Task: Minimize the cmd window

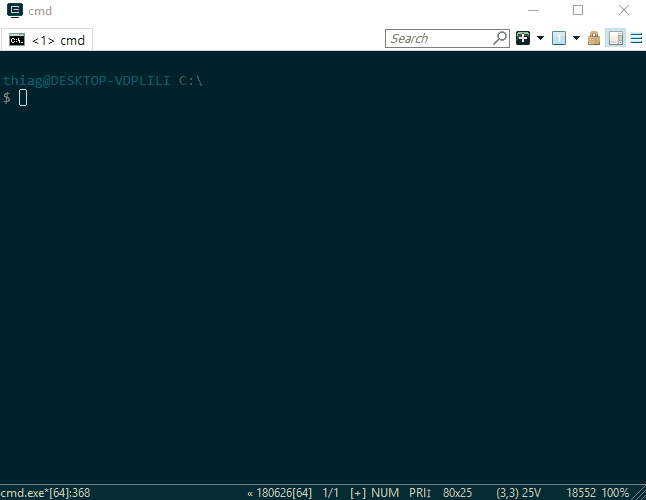Action: click(533, 10)
